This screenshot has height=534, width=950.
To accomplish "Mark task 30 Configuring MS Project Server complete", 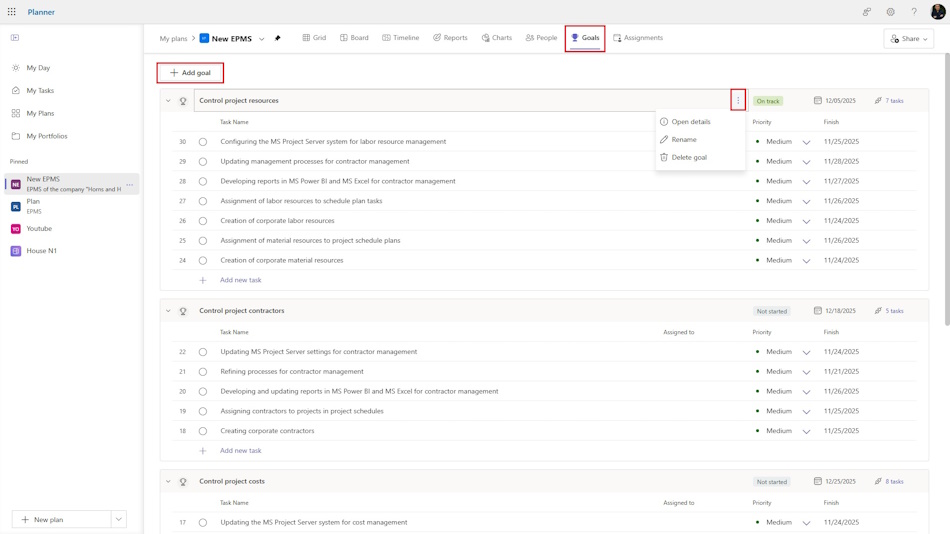I will click(x=203, y=142).
